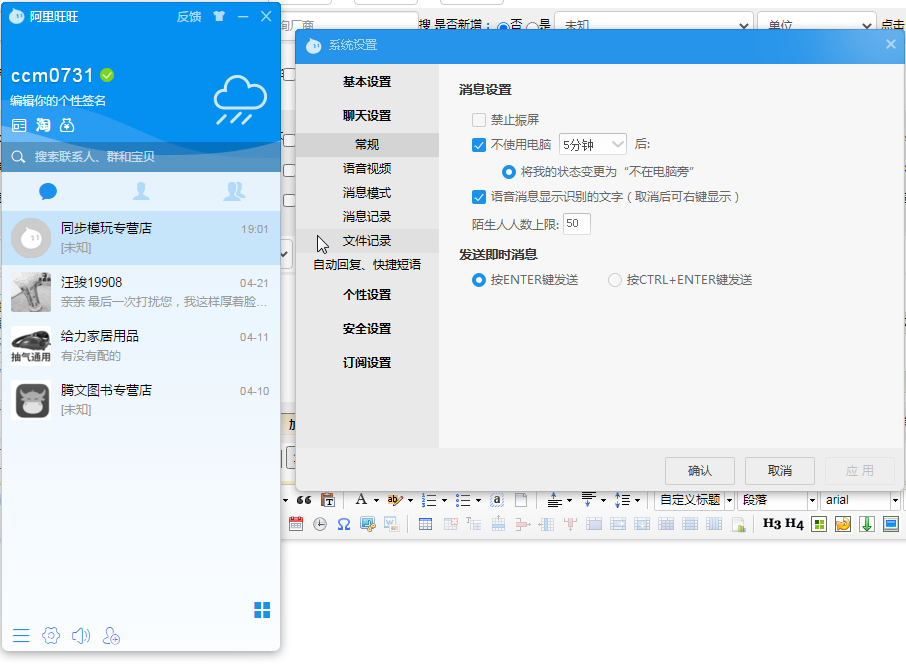Click the add friend icon
The width and height of the screenshot is (906, 665).
tap(111, 636)
